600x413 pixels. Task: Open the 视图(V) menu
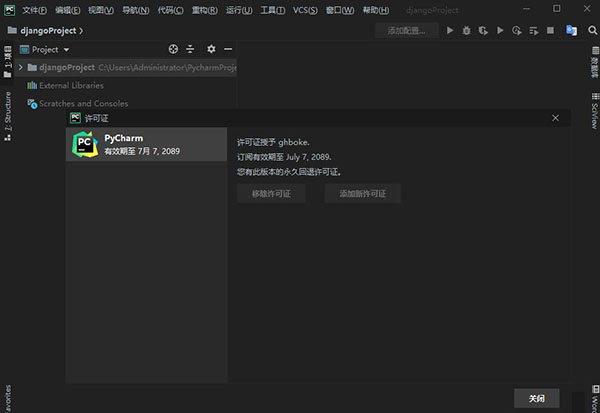pos(101,10)
